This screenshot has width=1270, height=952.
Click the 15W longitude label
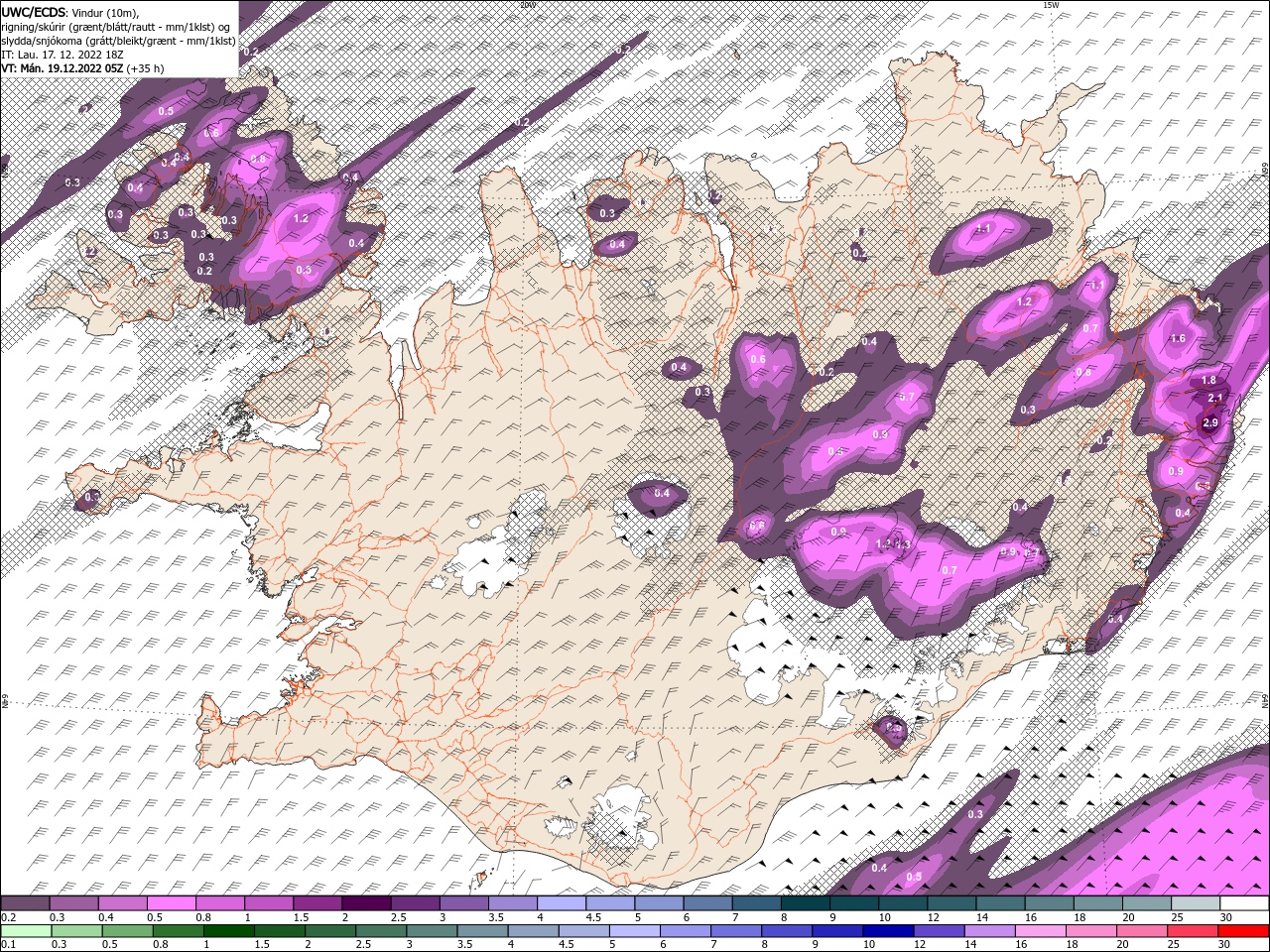pyautogui.click(x=1051, y=4)
